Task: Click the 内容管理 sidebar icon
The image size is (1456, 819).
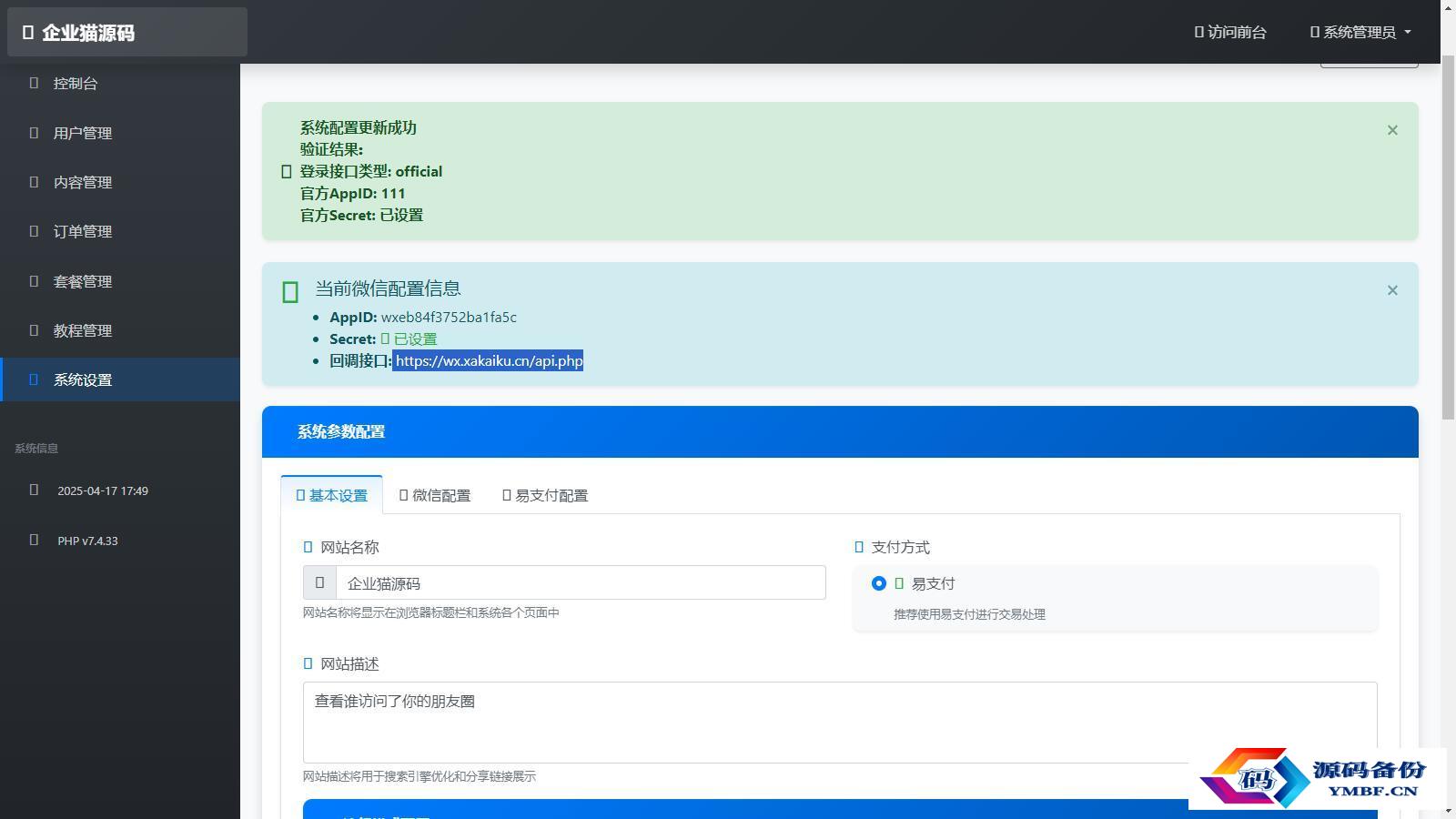Action: (x=34, y=182)
